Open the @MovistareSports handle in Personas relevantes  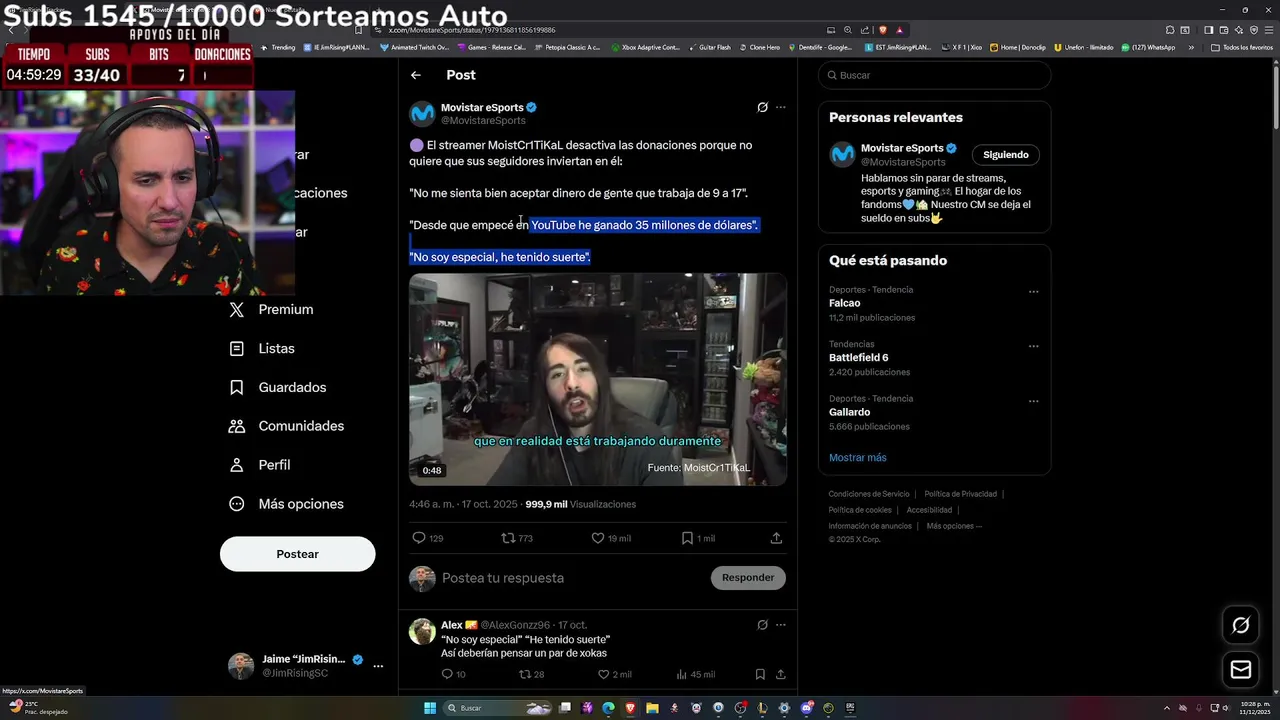903,162
